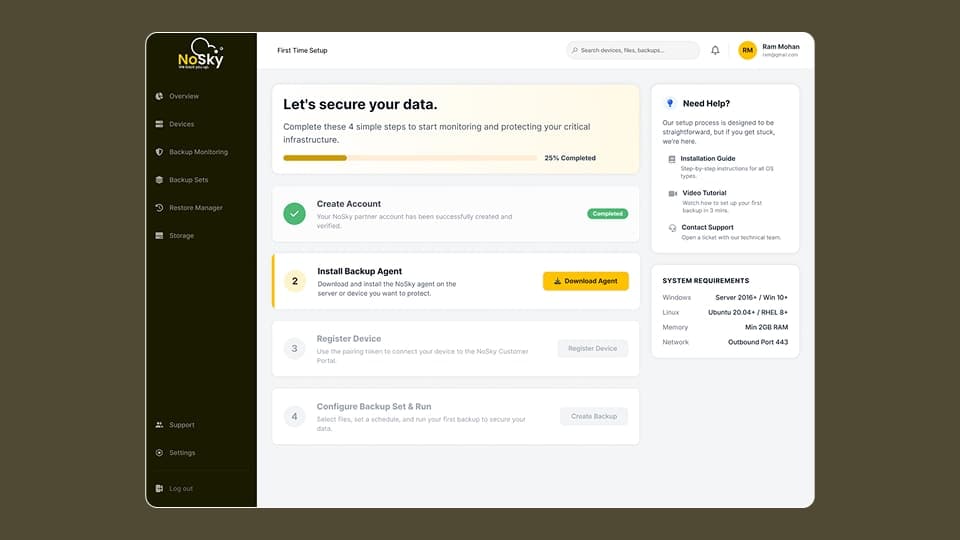Image resolution: width=960 pixels, height=540 pixels.
Task: Click the Video Tutorial camera icon
Action: [672, 193]
